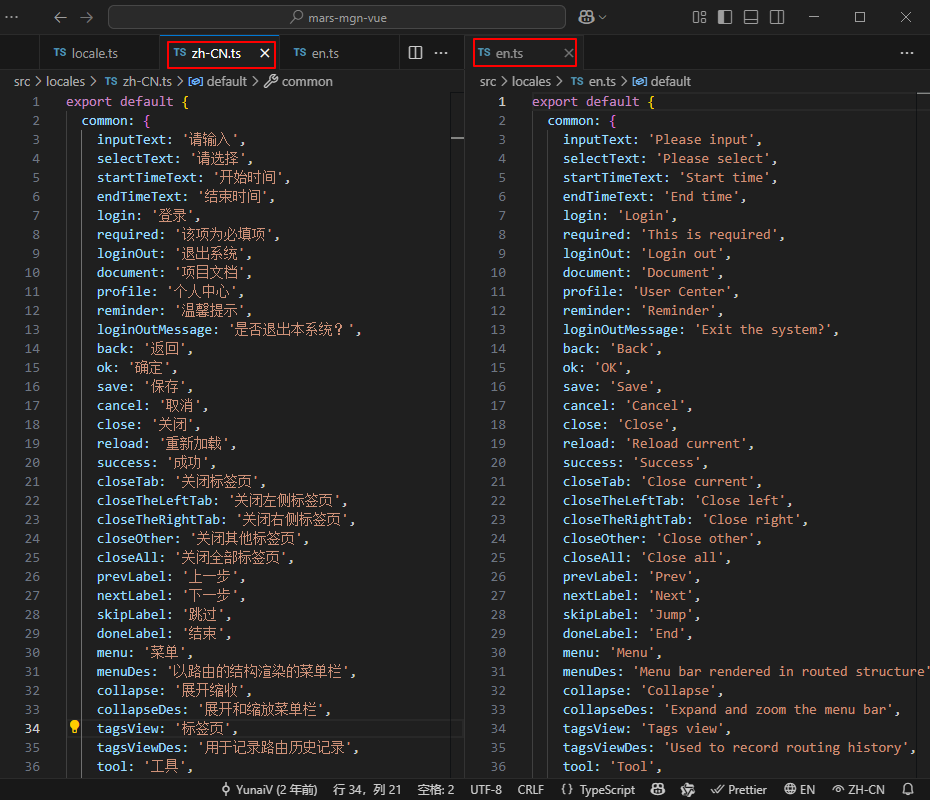The image size is (930, 800).
Task: Toggle the secondary side bar
Action: [777, 17]
